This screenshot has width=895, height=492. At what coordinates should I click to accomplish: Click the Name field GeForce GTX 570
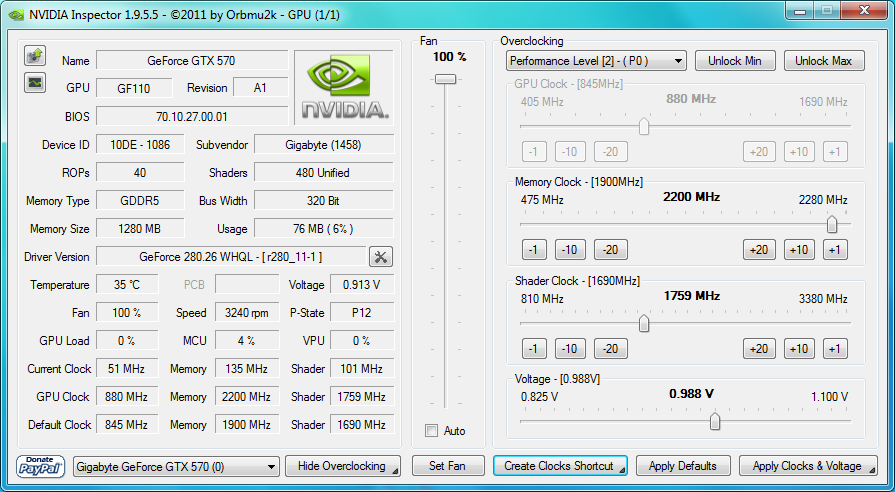tap(192, 61)
